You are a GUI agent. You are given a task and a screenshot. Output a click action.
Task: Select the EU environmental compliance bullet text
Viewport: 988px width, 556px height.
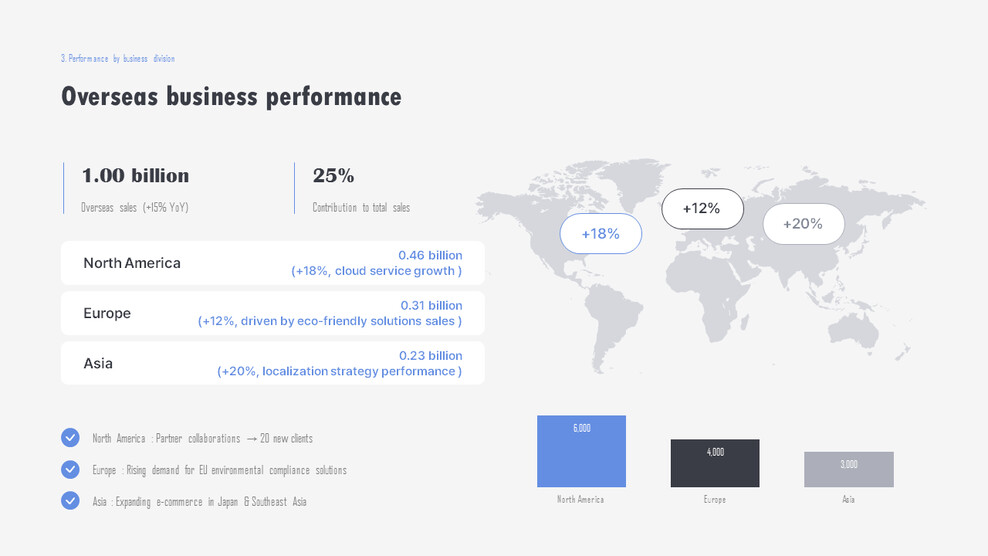pos(219,470)
